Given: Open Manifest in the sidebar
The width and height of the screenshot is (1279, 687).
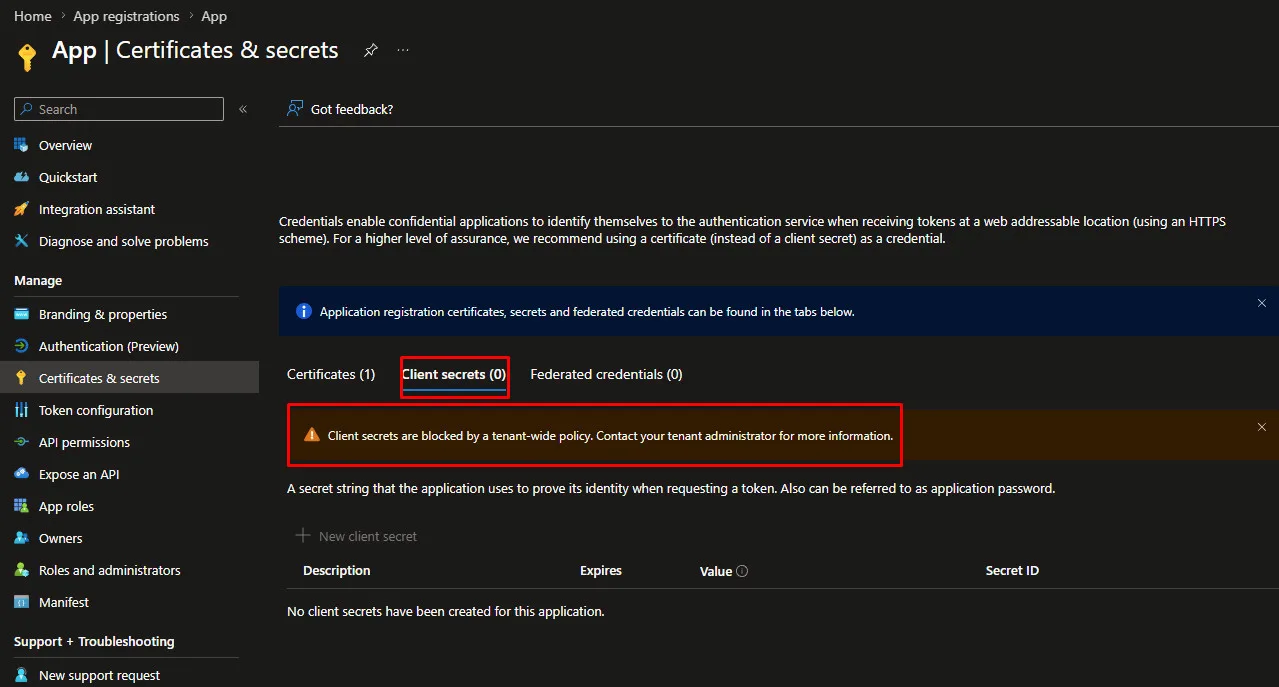Looking at the screenshot, I should click(x=64, y=602).
